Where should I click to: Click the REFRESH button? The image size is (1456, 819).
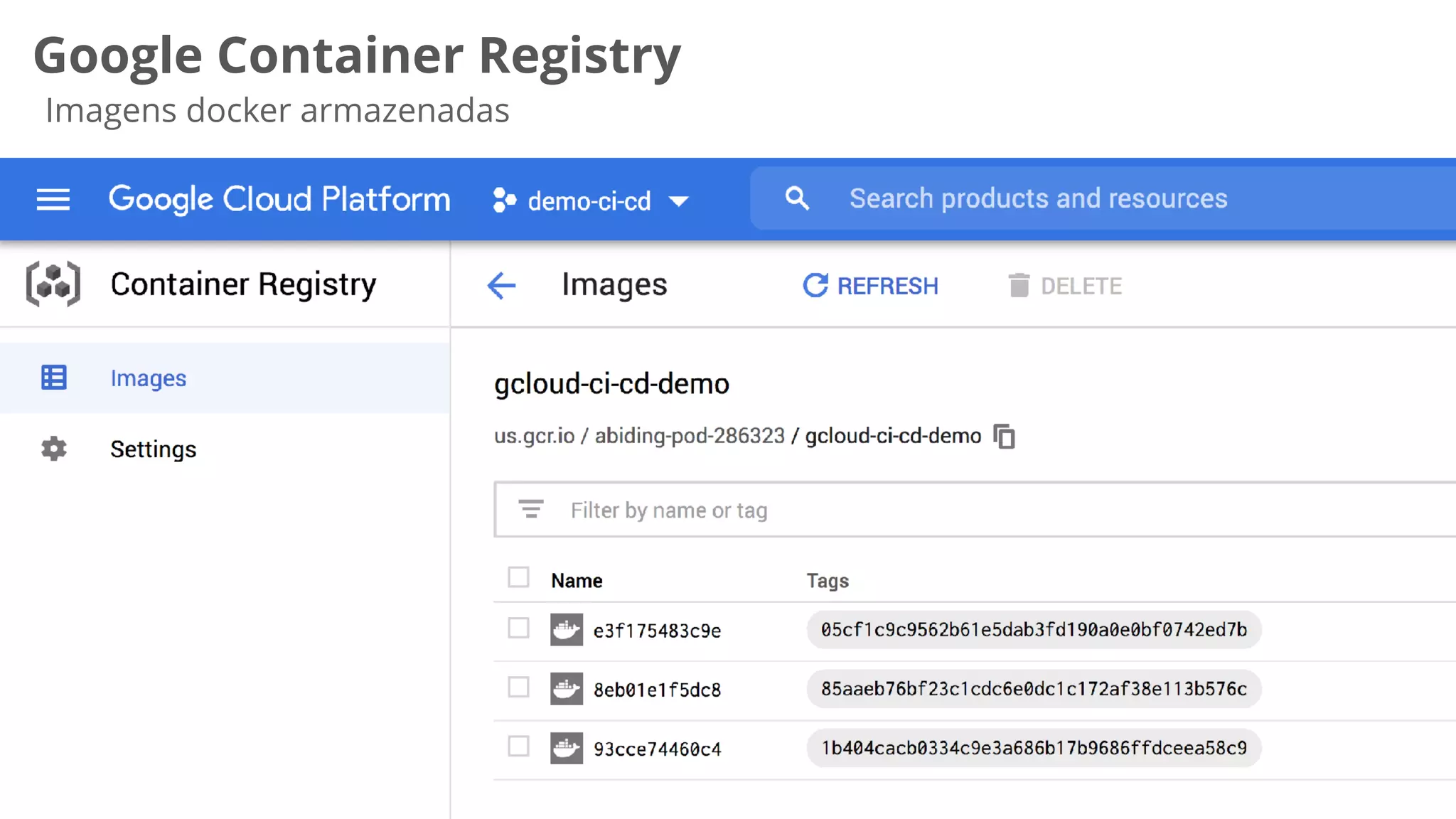click(x=871, y=286)
